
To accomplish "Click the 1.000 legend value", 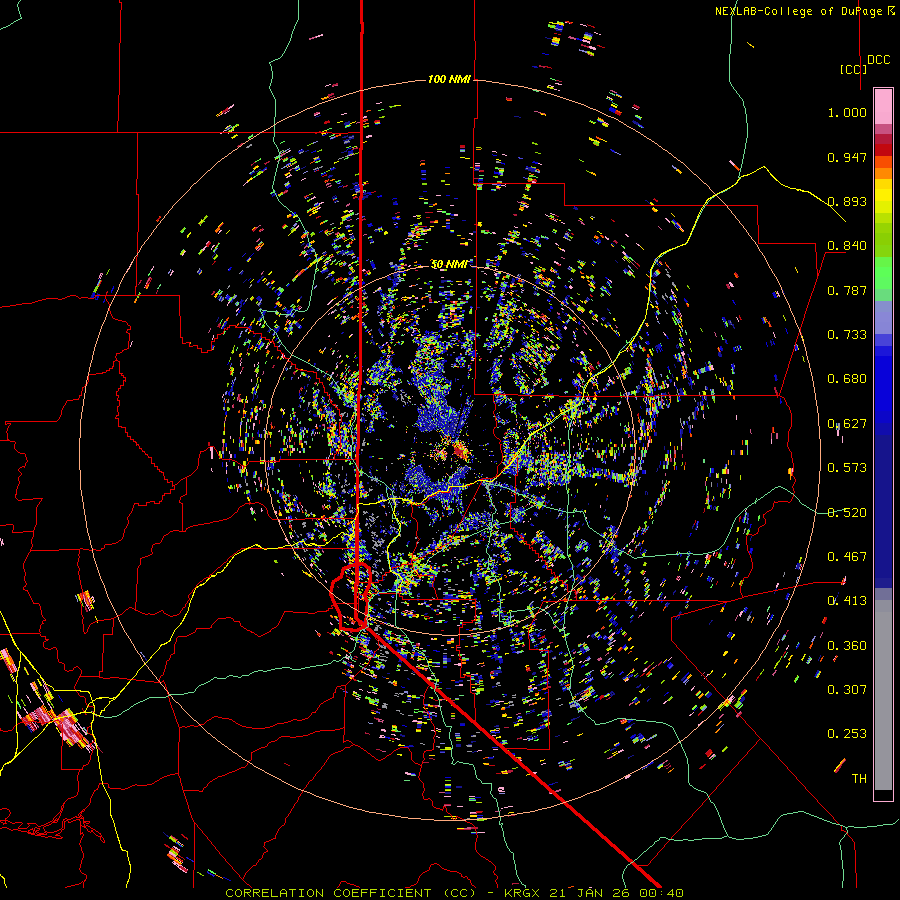I will 847,112.
